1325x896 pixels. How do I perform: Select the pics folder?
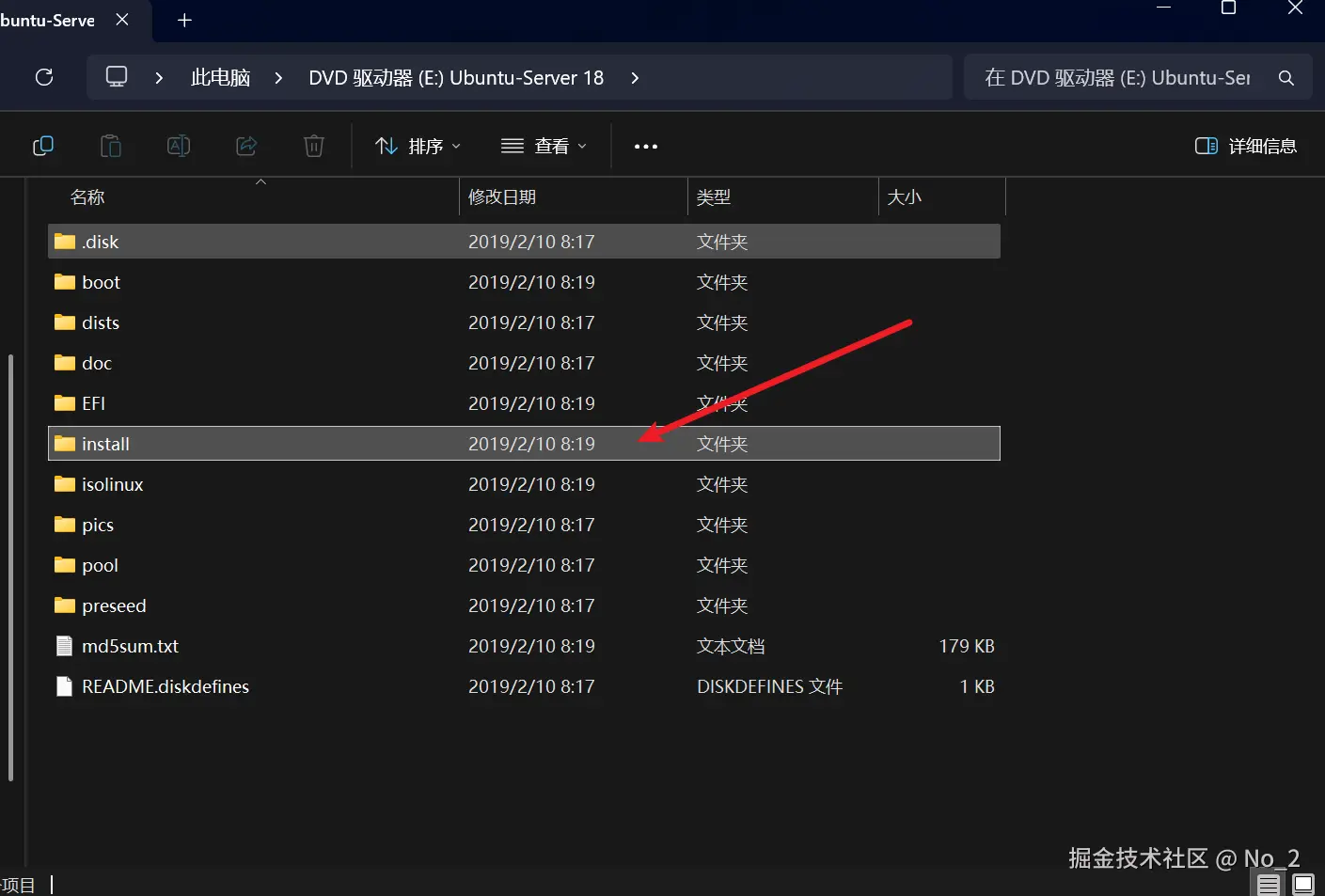tap(524, 525)
